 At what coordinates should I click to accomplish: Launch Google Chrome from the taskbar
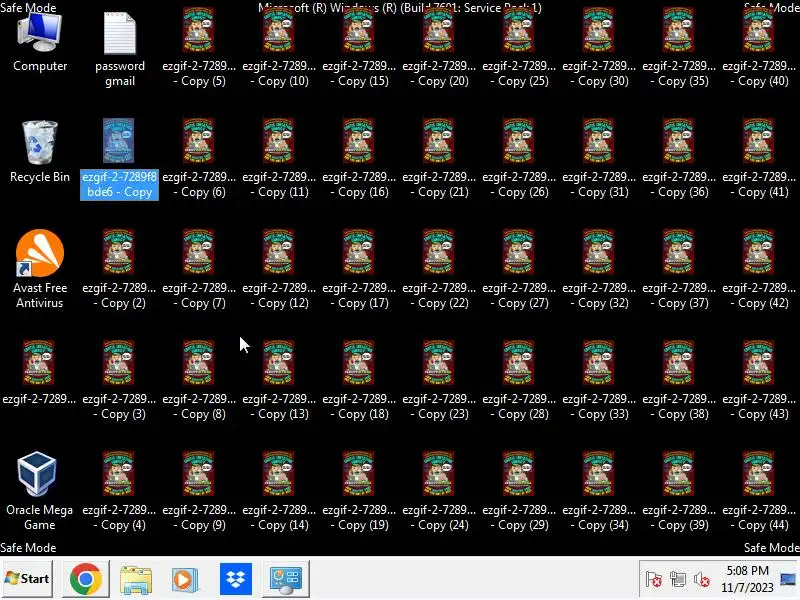(x=86, y=579)
